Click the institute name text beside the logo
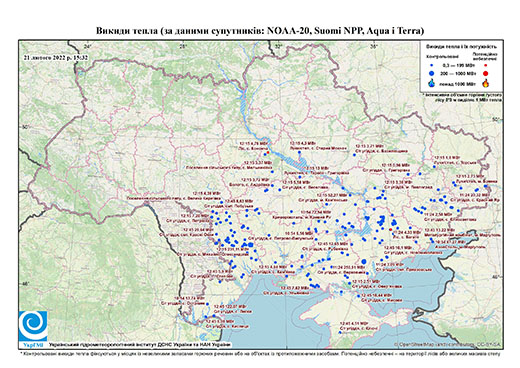The height and width of the screenshot is (368, 520). pyautogui.click(x=139, y=345)
